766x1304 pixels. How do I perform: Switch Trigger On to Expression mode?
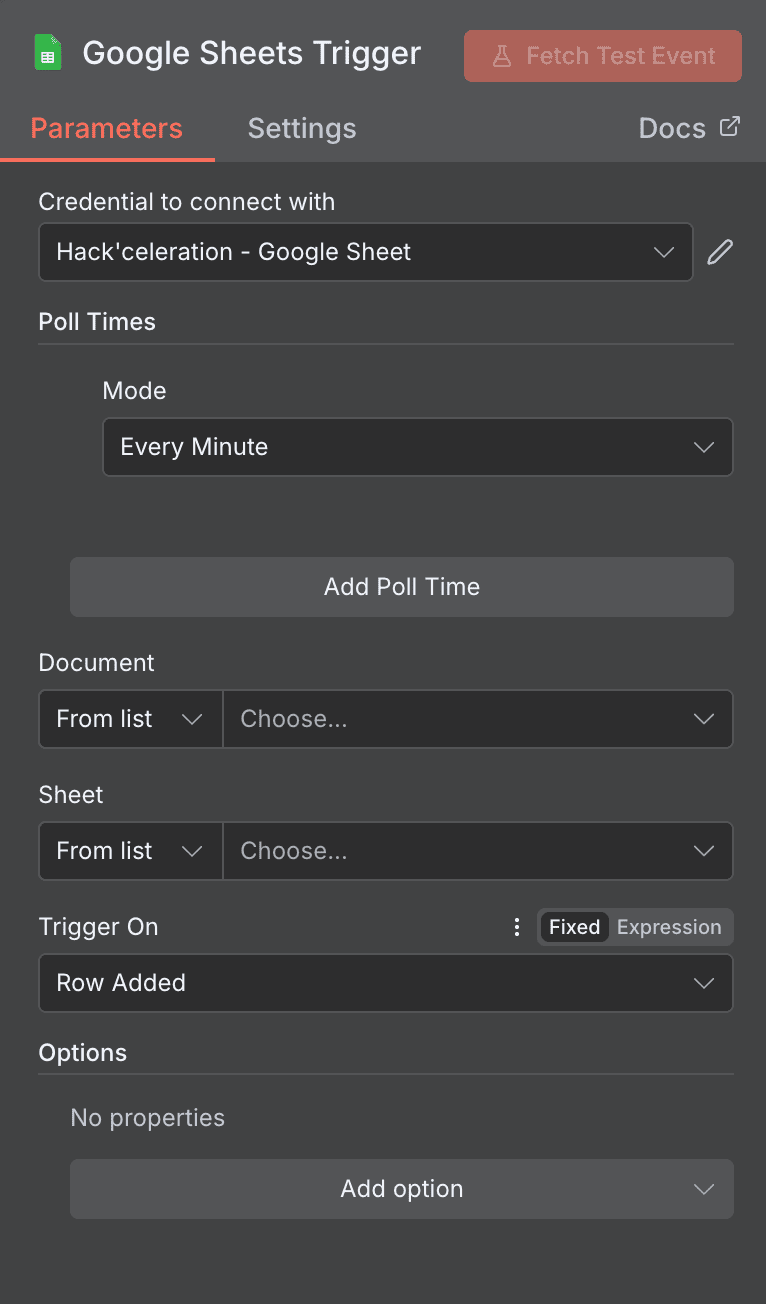[x=668, y=927]
